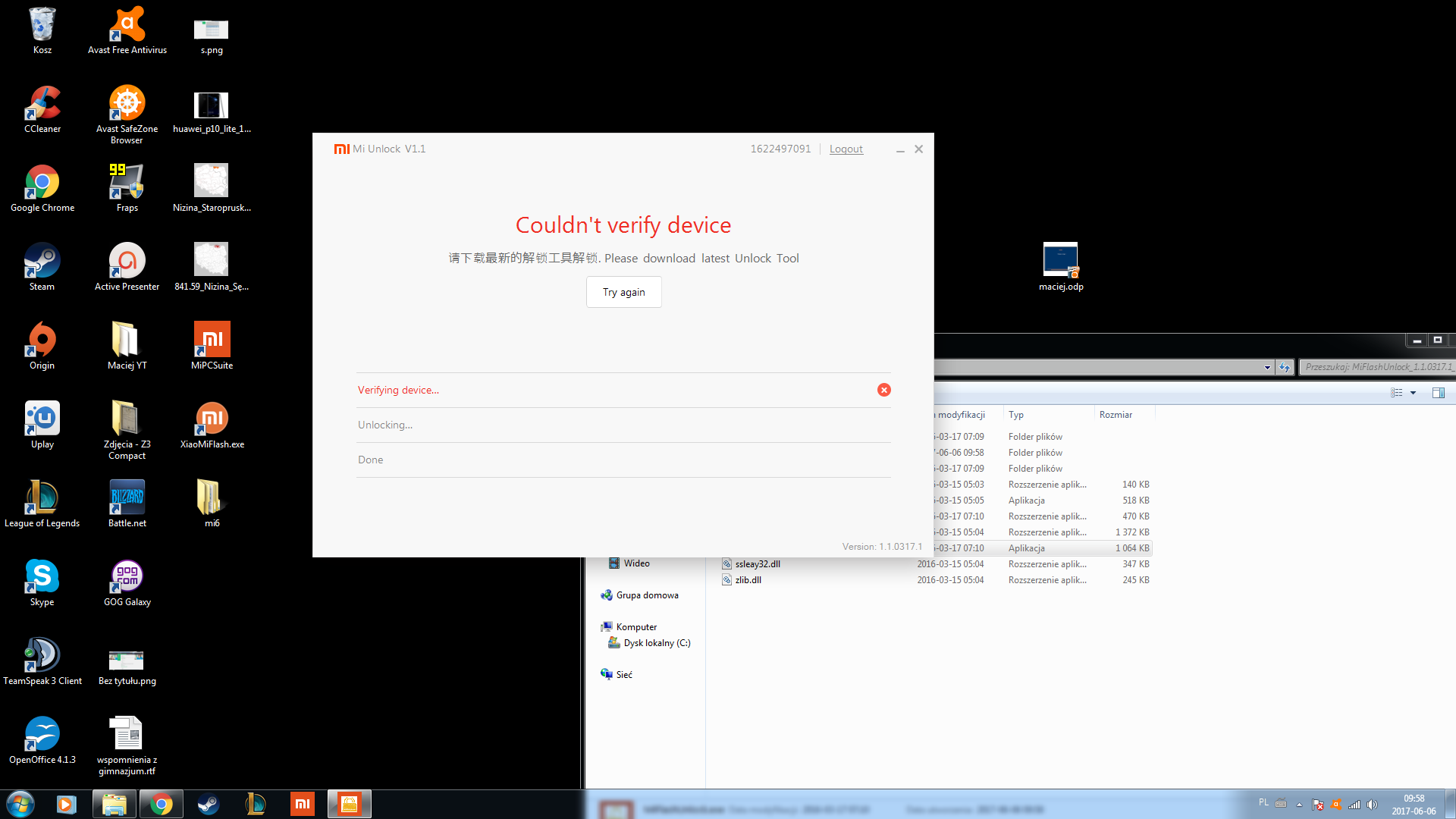Open the MiPCSuite desktop shortcut
The image size is (1456, 819).
[x=212, y=346]
